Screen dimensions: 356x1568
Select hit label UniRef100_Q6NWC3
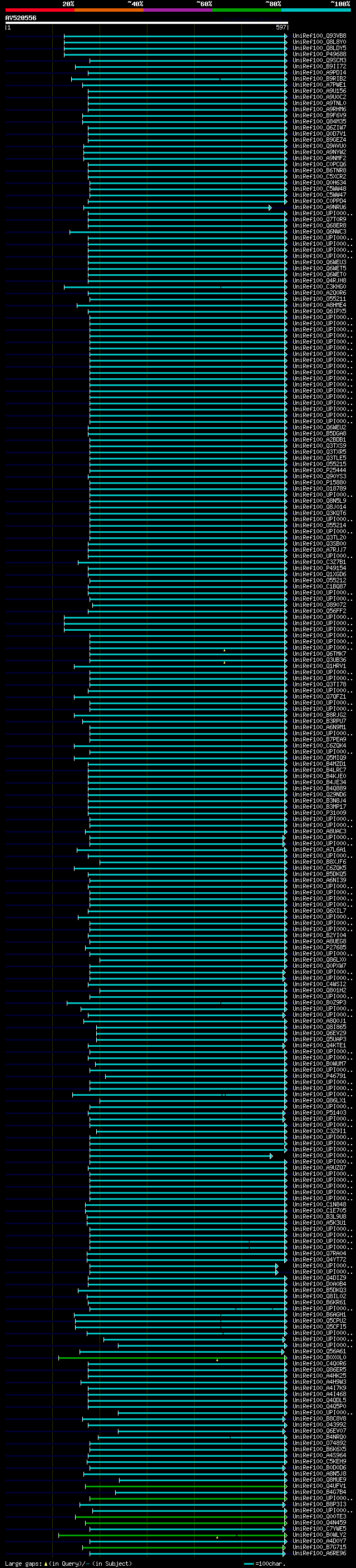[x=319, y=232]
